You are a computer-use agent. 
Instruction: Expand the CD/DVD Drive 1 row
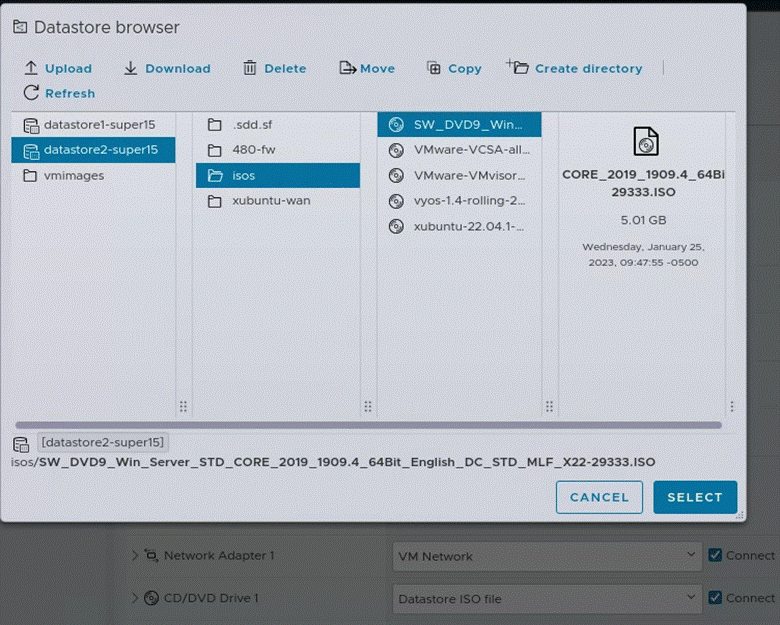point(134,598)
